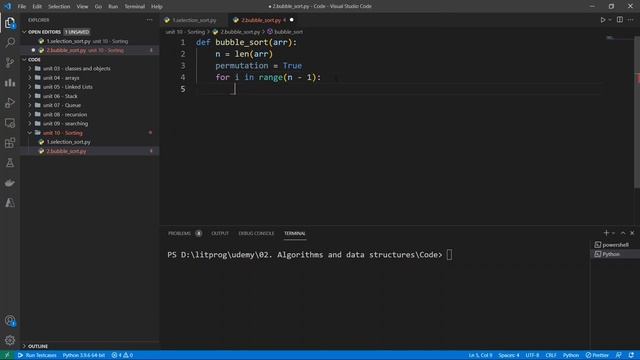Click the VS Code logo in title bar
640x360 pixels.
[x=7, y=6]
